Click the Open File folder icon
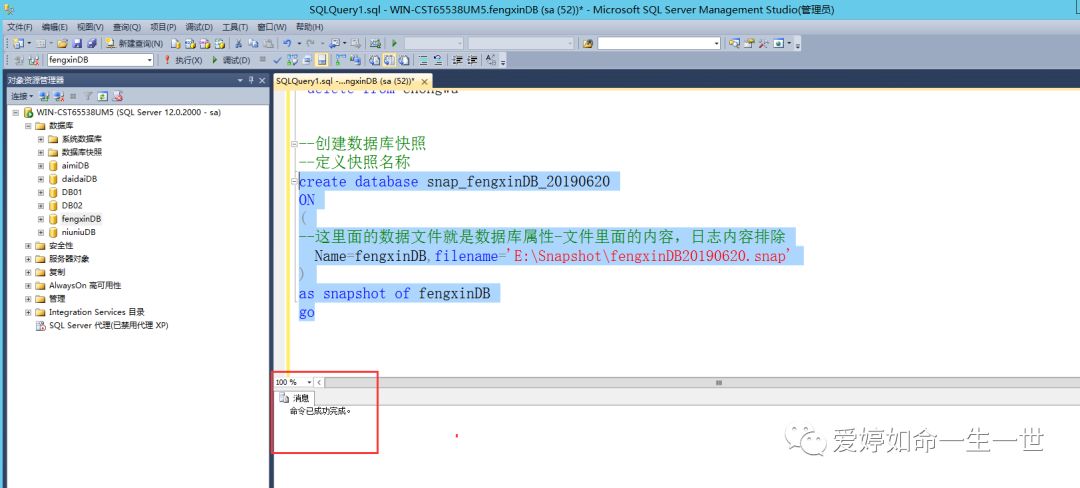The image size is (1080, 488). coord(62,43)
